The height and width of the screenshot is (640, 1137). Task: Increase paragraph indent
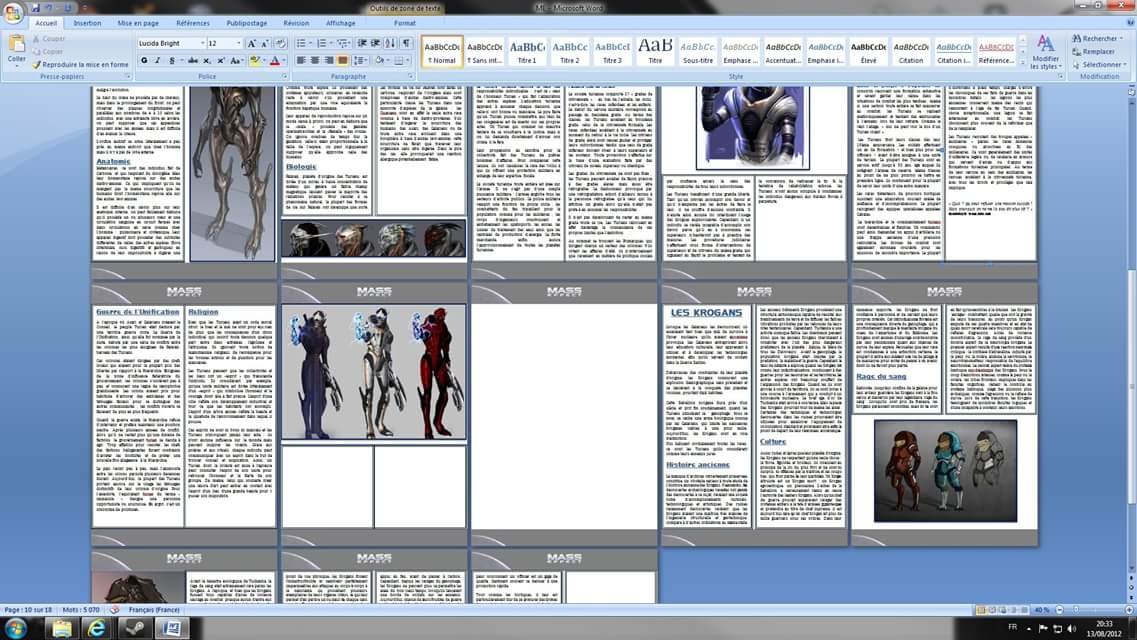[x=376, y=43]
